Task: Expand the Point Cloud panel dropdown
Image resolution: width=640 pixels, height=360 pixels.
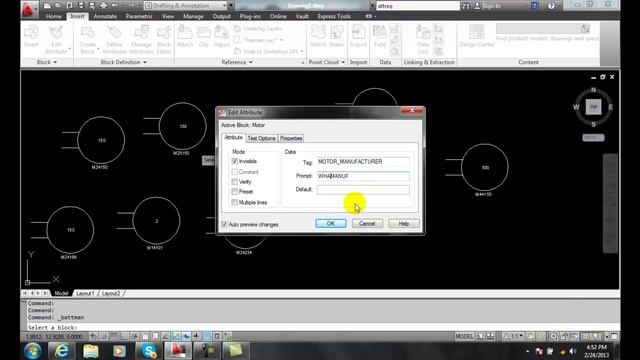Action: (x=327, y=62)
